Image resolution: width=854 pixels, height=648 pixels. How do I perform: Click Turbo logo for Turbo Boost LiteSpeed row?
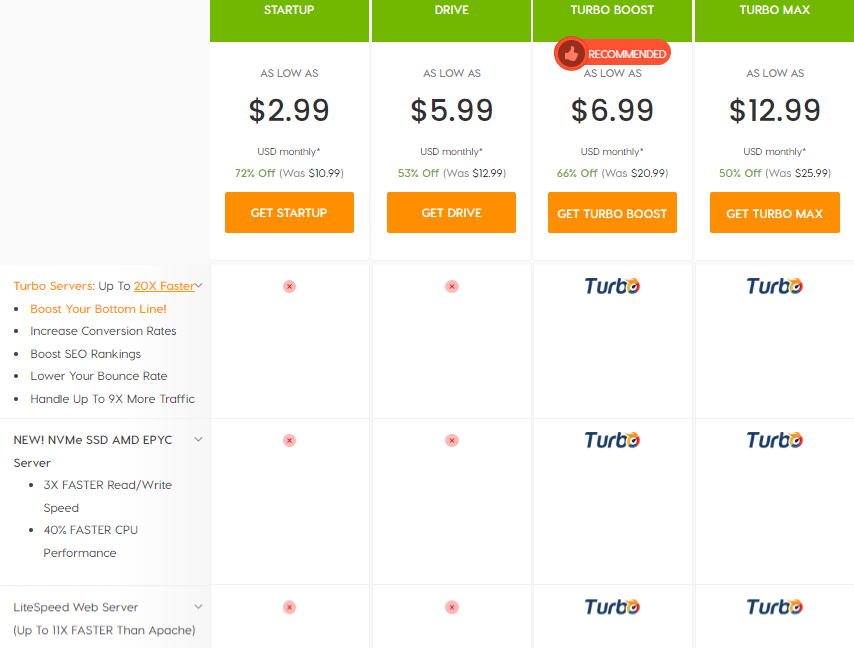pyautogui.click(x=612, y=607)
